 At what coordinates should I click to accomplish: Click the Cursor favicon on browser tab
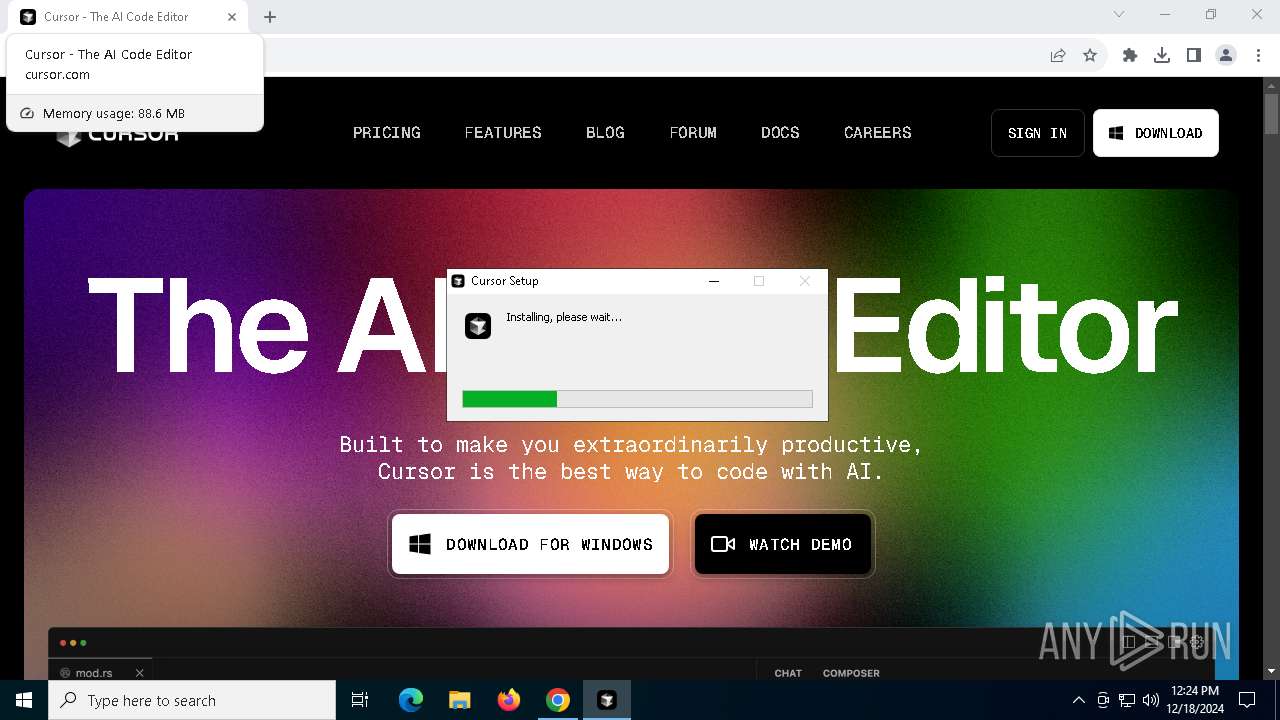coord(28,17)
